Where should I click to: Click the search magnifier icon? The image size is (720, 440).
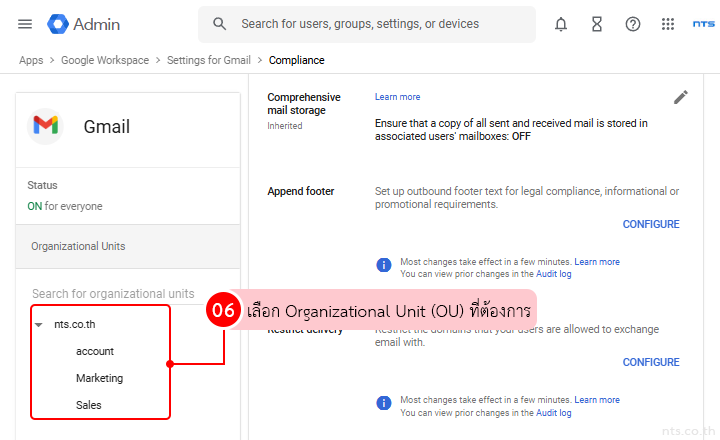tap(219, 24)
